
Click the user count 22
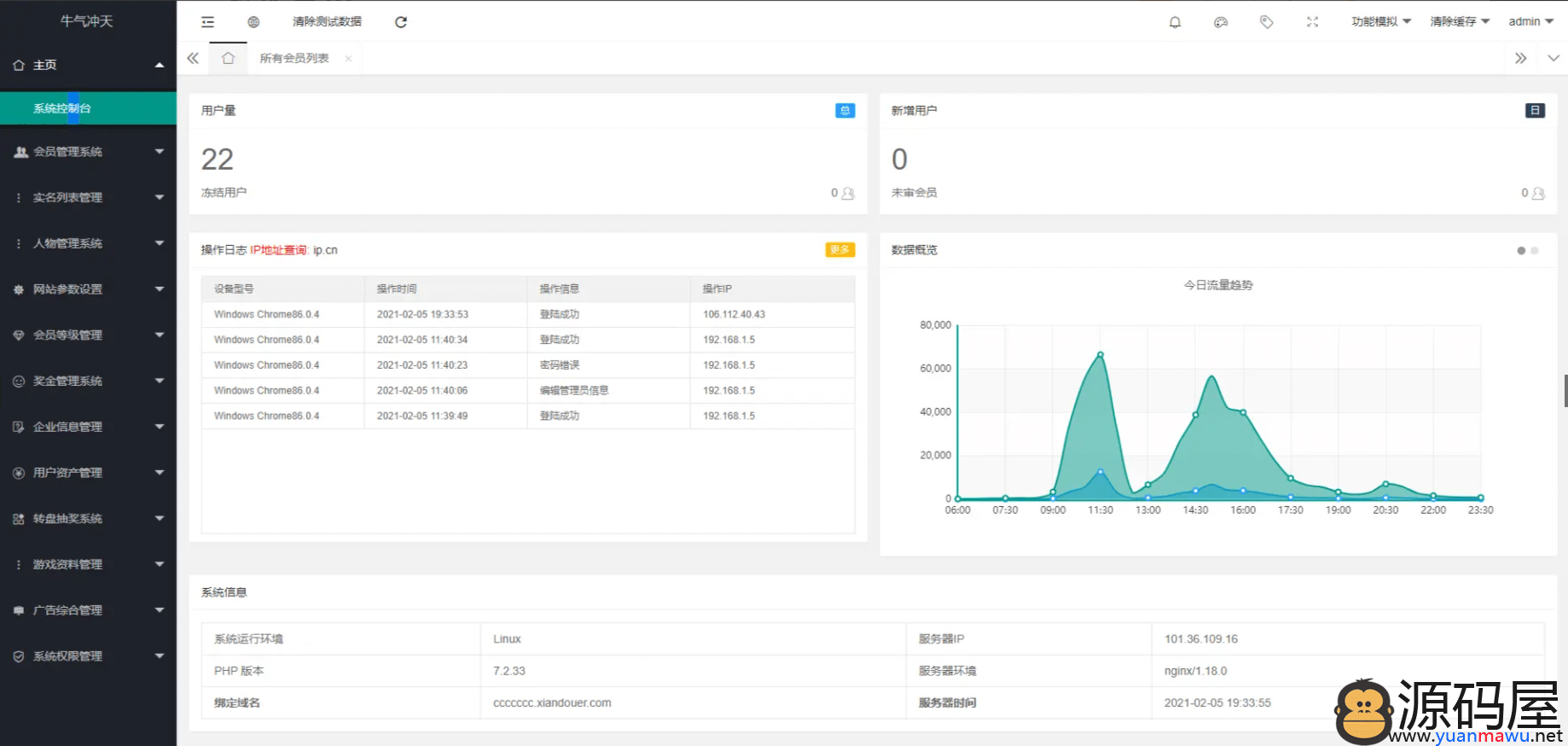point(218,160)
